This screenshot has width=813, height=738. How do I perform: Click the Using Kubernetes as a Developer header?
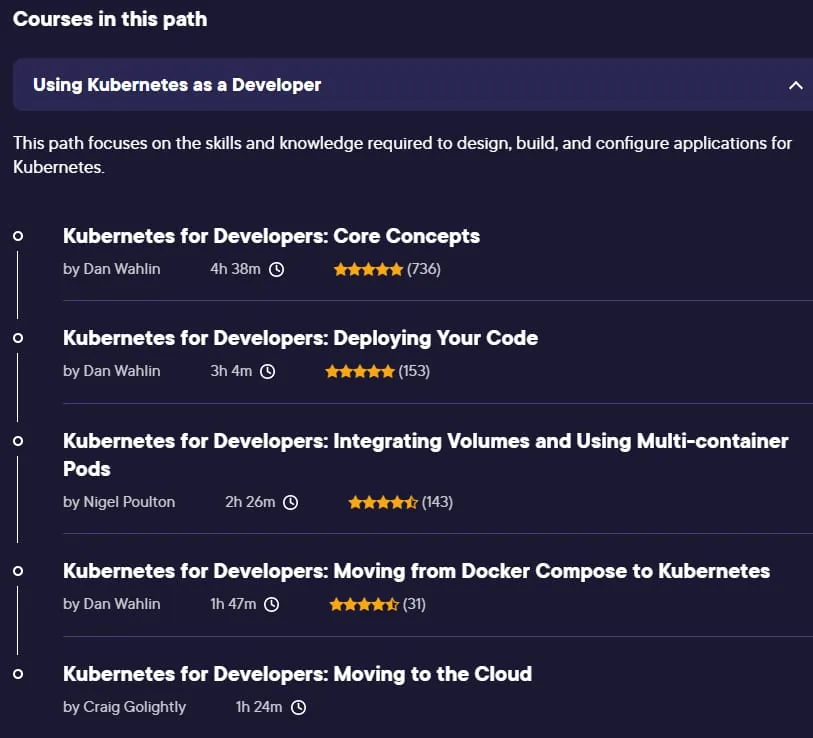[x=413, y=85]
